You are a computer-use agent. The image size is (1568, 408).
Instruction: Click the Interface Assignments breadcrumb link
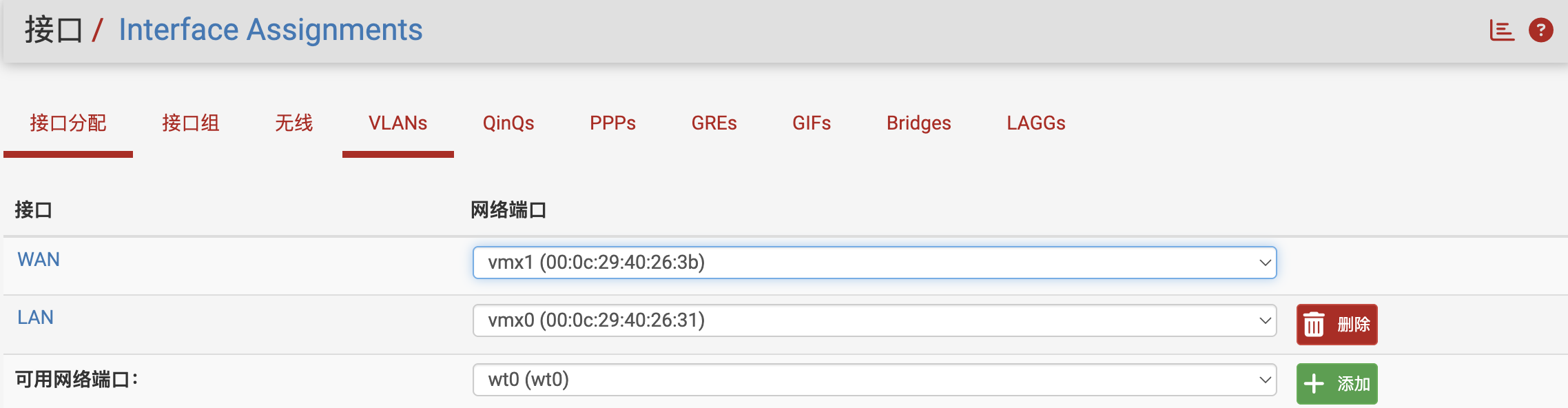pos(271,30)
